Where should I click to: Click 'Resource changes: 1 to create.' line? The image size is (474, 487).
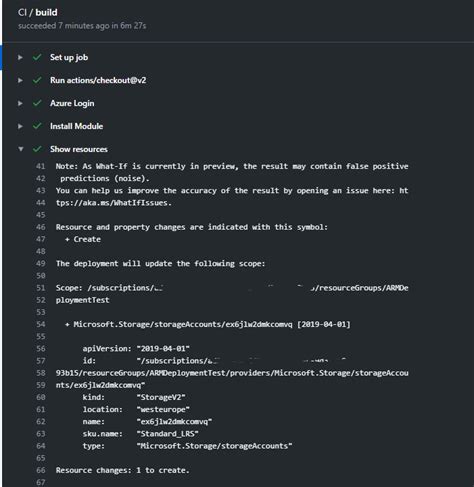point(123,470)
